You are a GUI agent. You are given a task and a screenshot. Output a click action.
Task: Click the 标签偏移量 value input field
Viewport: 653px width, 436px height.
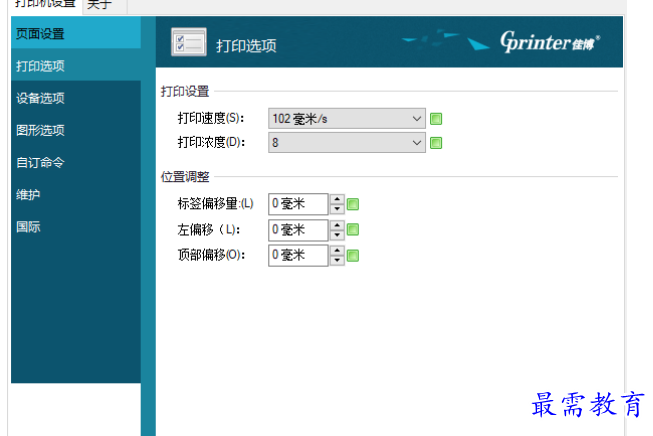[x=298, y=205]
